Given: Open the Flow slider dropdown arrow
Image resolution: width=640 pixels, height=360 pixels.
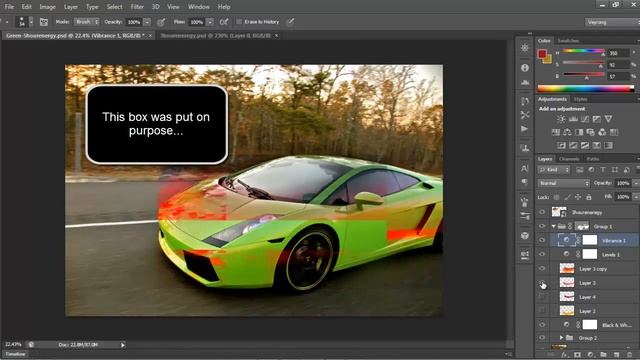Looking at the screenshot, I should tap(210, 22).
